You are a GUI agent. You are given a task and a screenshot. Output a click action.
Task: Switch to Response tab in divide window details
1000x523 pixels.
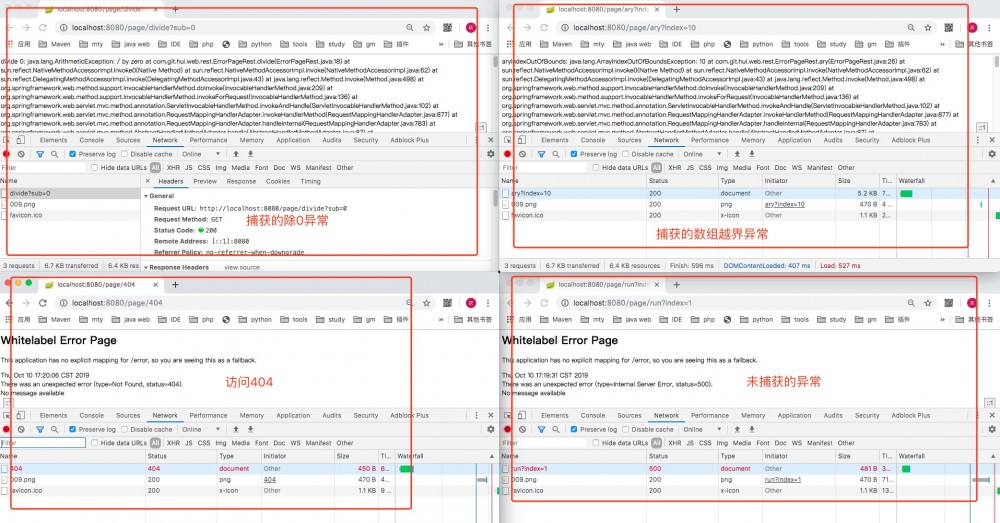[x=241, y=181]
